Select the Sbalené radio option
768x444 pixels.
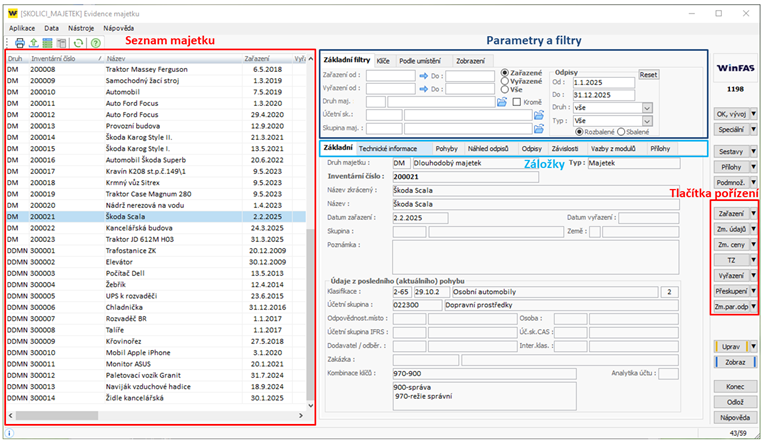pyautogui.click(x=621, y=132)
